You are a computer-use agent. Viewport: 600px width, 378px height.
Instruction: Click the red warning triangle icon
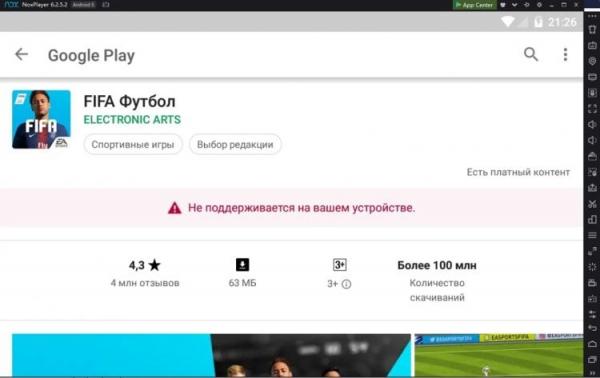174,208
